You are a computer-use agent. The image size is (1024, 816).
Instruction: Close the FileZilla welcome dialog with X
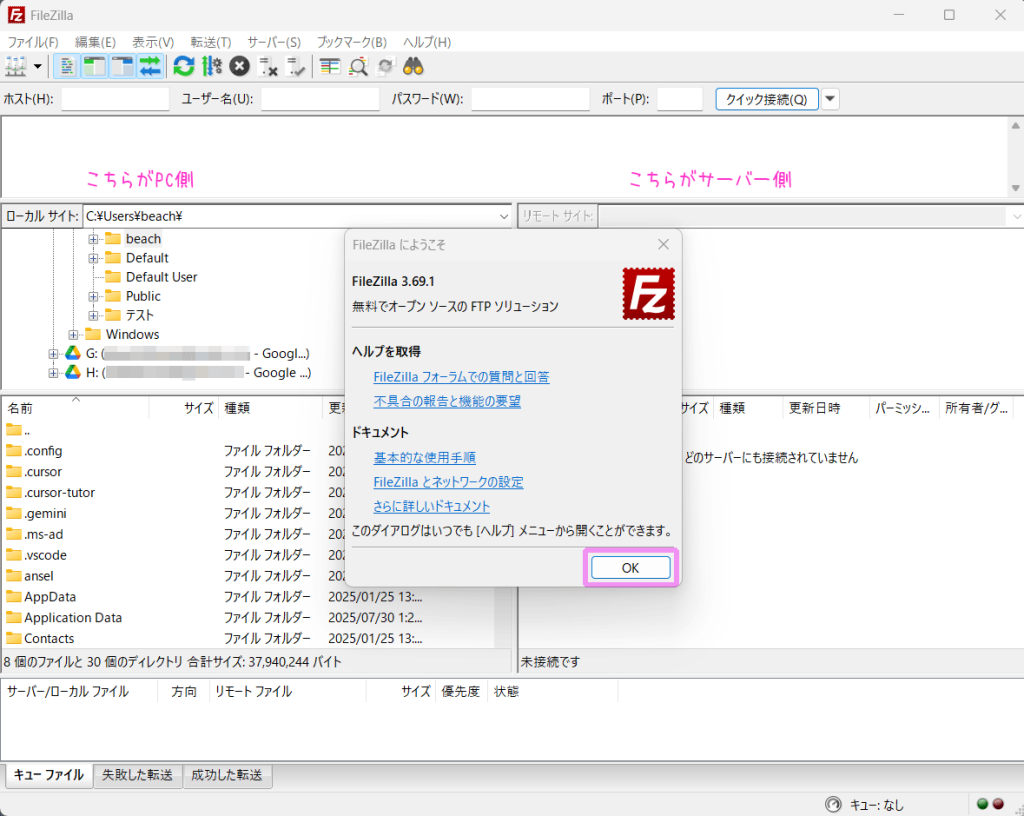coord(664,244)
